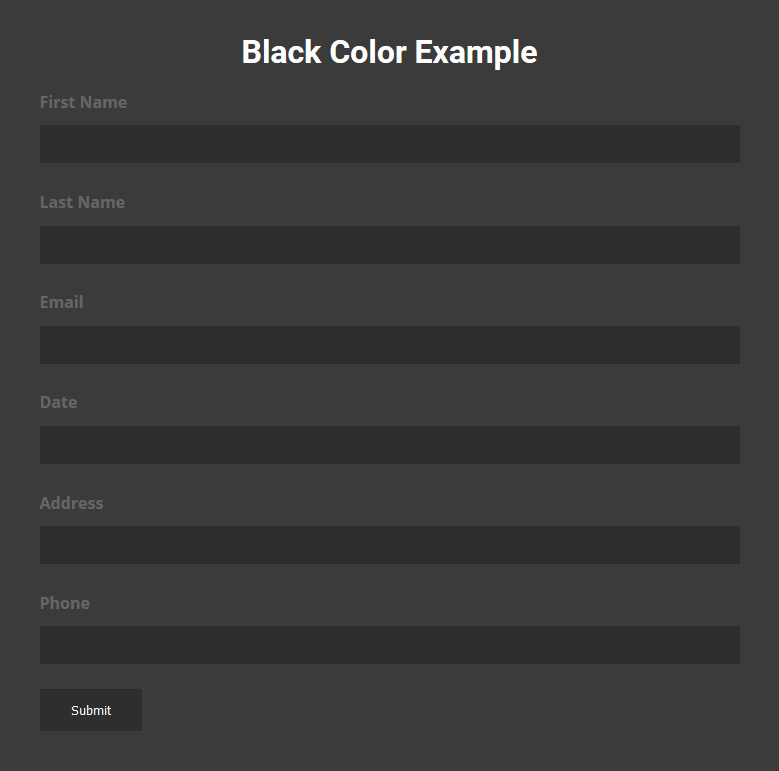
Task: Select the Email field label
Action: pos(61,302)
